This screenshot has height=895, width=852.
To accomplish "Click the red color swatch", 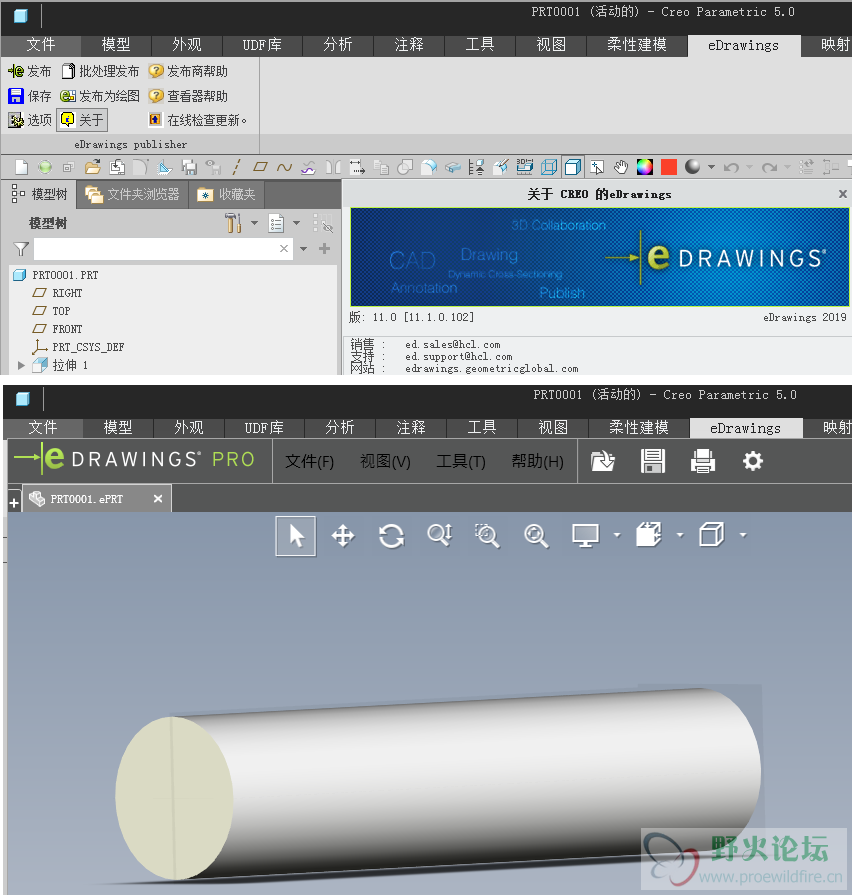I will coord(669,167).
